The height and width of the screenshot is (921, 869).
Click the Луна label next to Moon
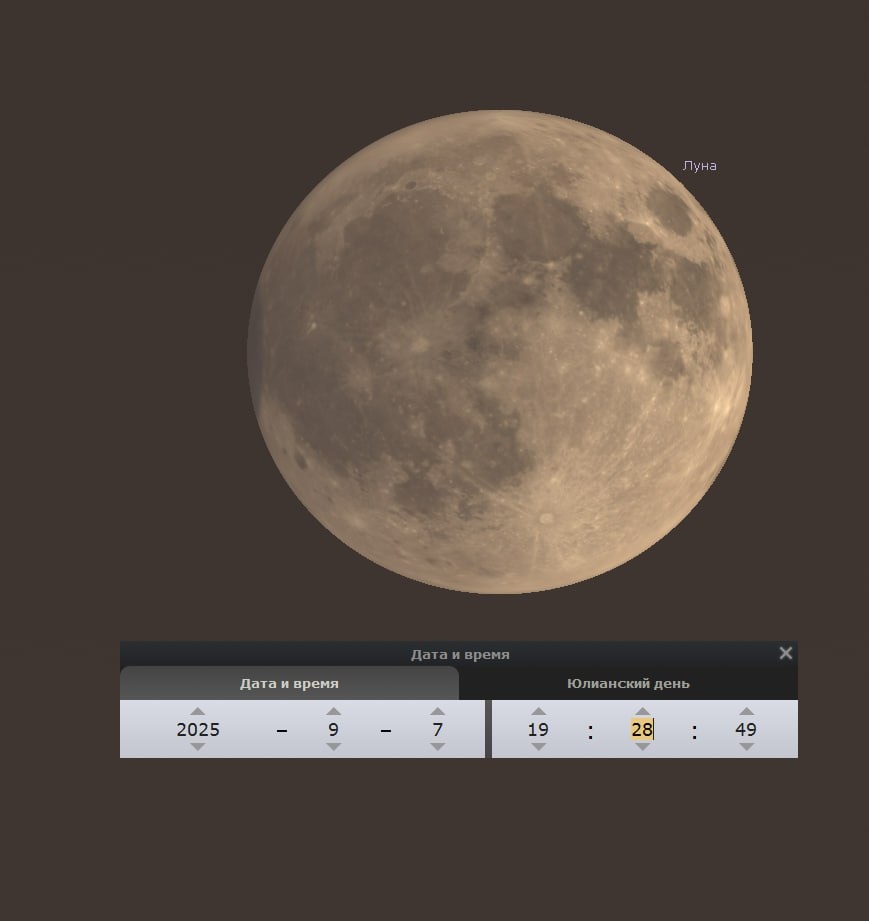click(x=699, y=166)
